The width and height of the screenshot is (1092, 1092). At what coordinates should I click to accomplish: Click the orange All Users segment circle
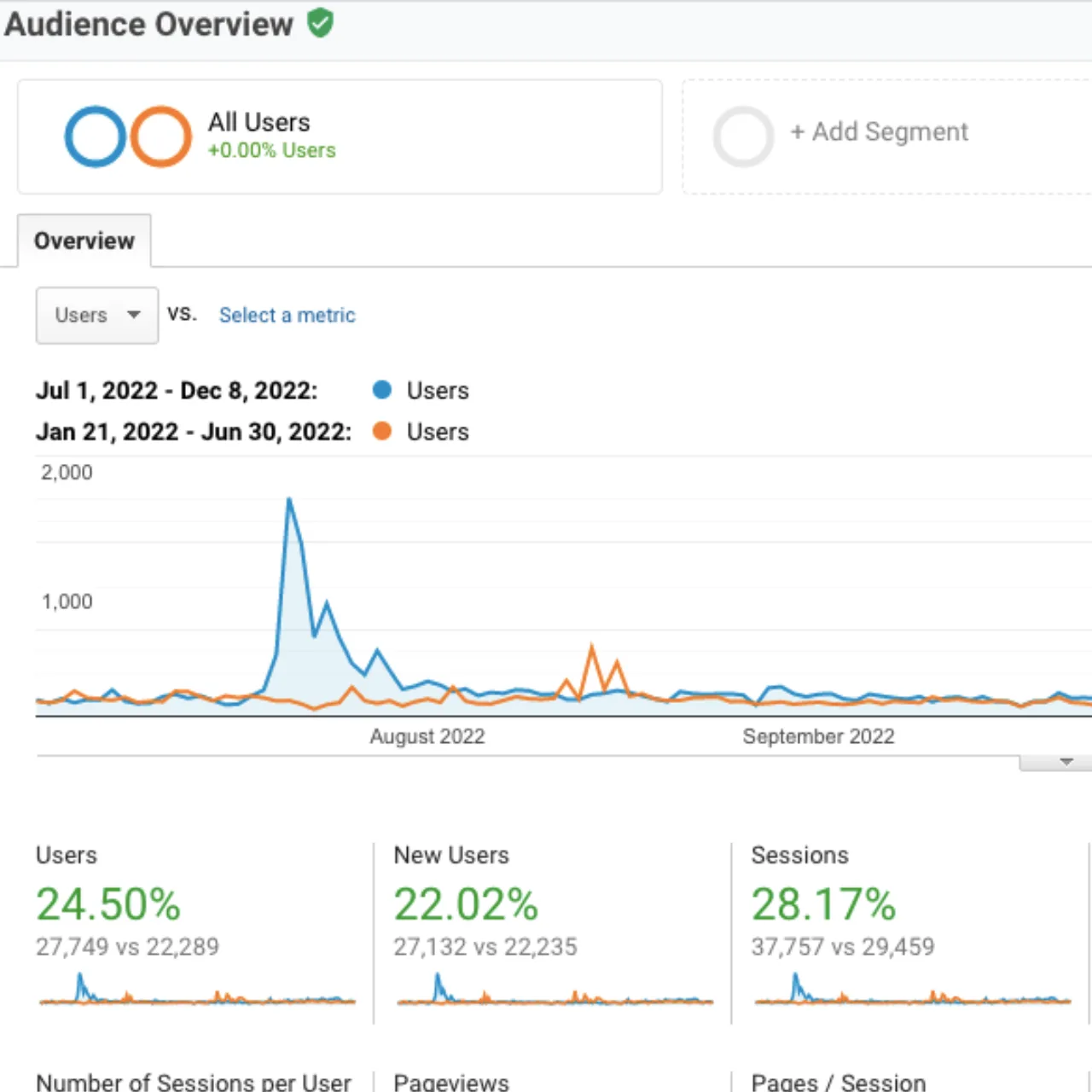pyautogui.click(x=160, y=136)
